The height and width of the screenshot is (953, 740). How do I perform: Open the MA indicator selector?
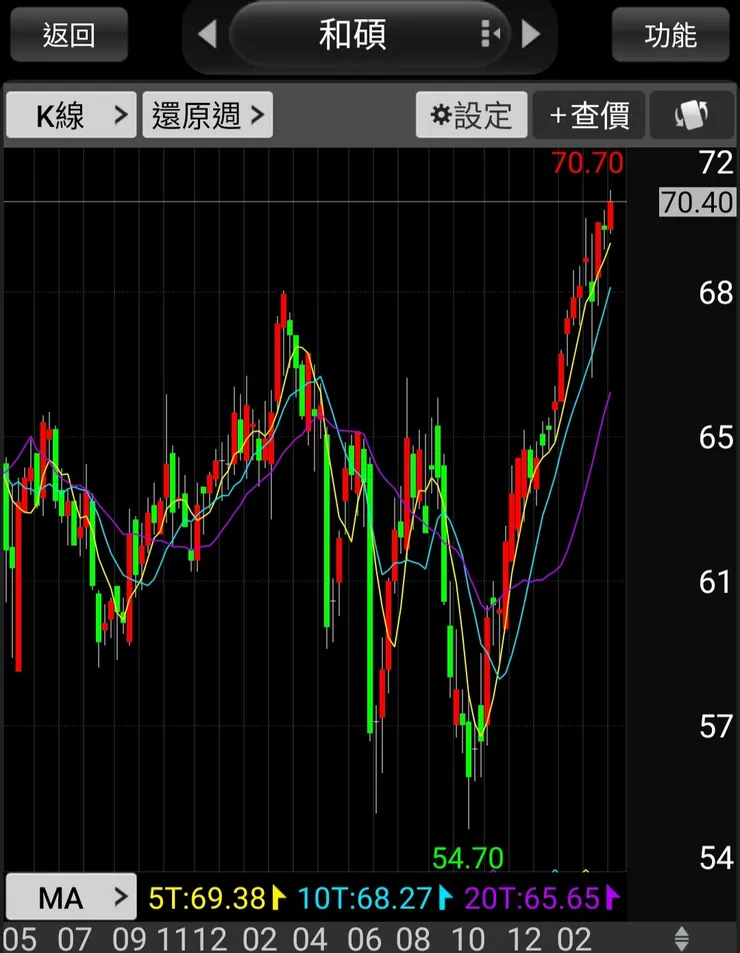(71, 897)
